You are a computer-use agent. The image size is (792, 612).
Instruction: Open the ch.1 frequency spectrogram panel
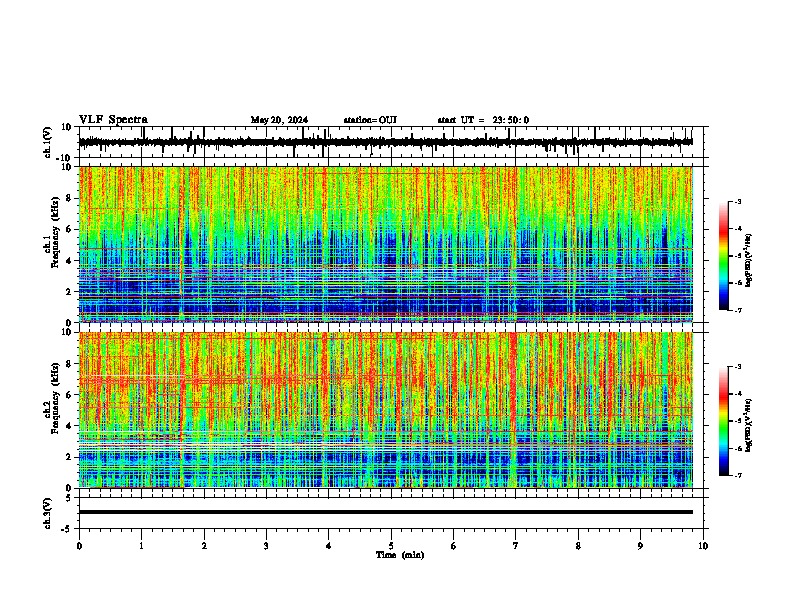point(386,244)
